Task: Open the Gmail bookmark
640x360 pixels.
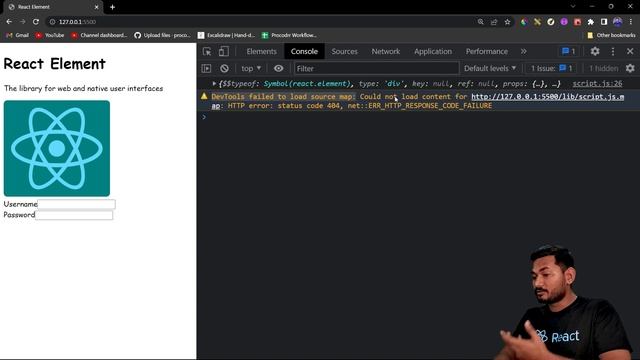Action: [x=18, y=36]
